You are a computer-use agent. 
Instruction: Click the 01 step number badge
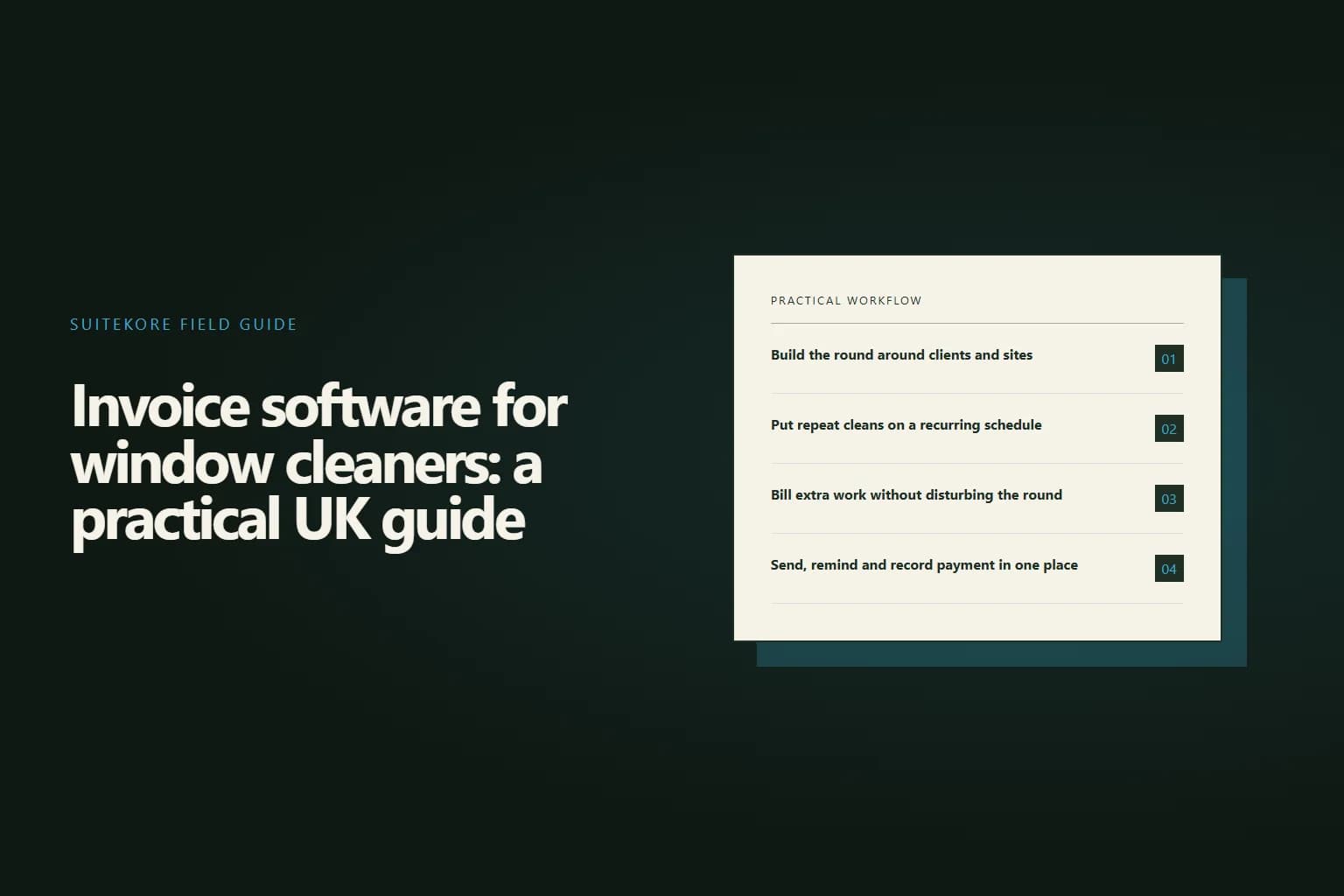pyautogui.click(x=1169, y=359)
